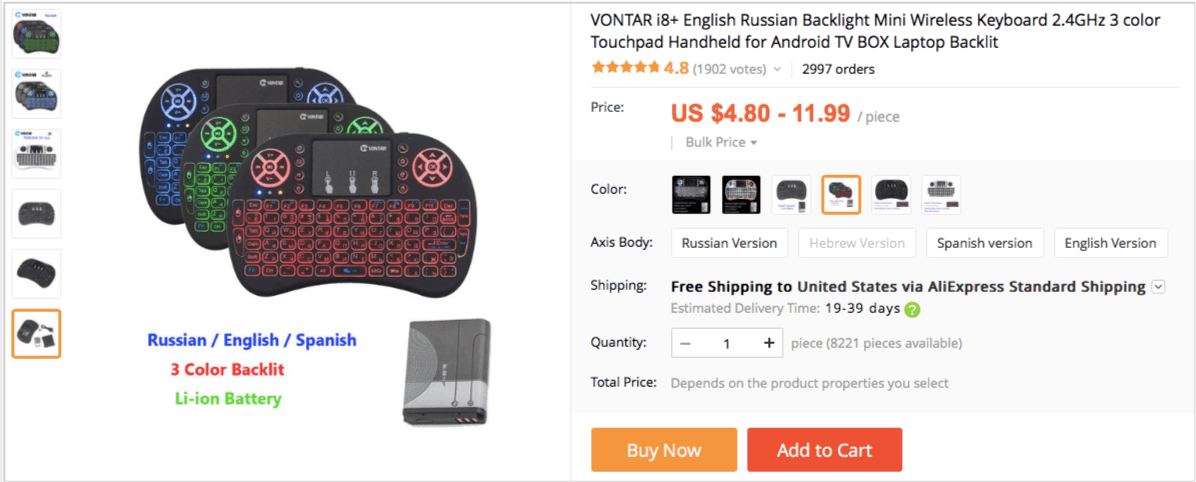The image size is (1196, 482).
Task: Expand the shipping method dropdown arrow
Action: [x=1158, y=287]
